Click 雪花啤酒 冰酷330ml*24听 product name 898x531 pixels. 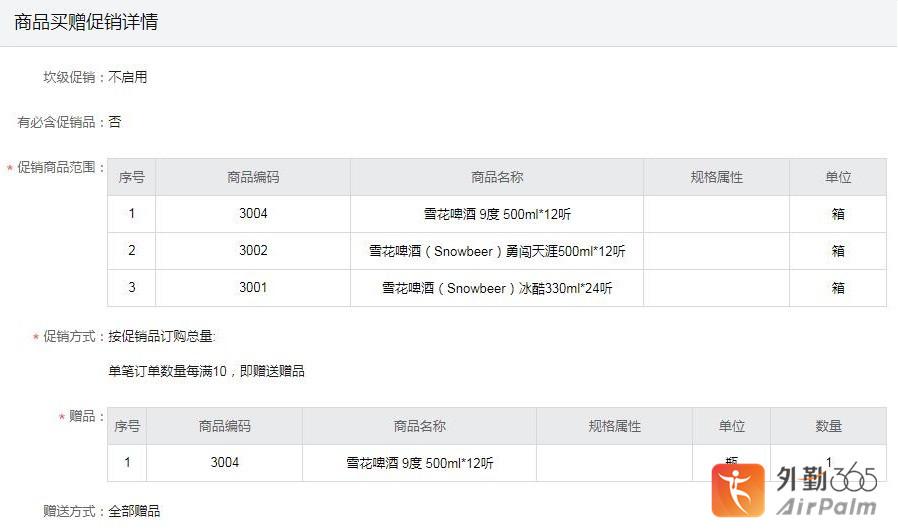tap(497, 288)
